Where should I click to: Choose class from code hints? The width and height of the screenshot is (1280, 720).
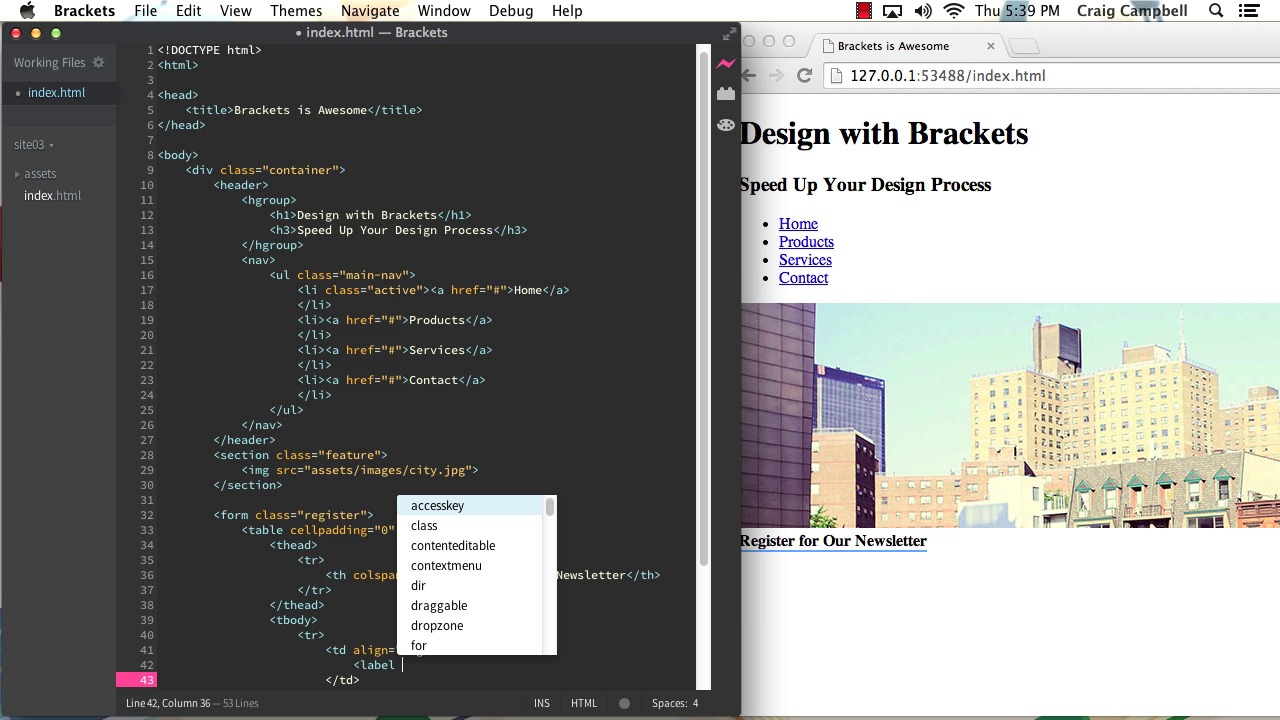pos(471,526)
